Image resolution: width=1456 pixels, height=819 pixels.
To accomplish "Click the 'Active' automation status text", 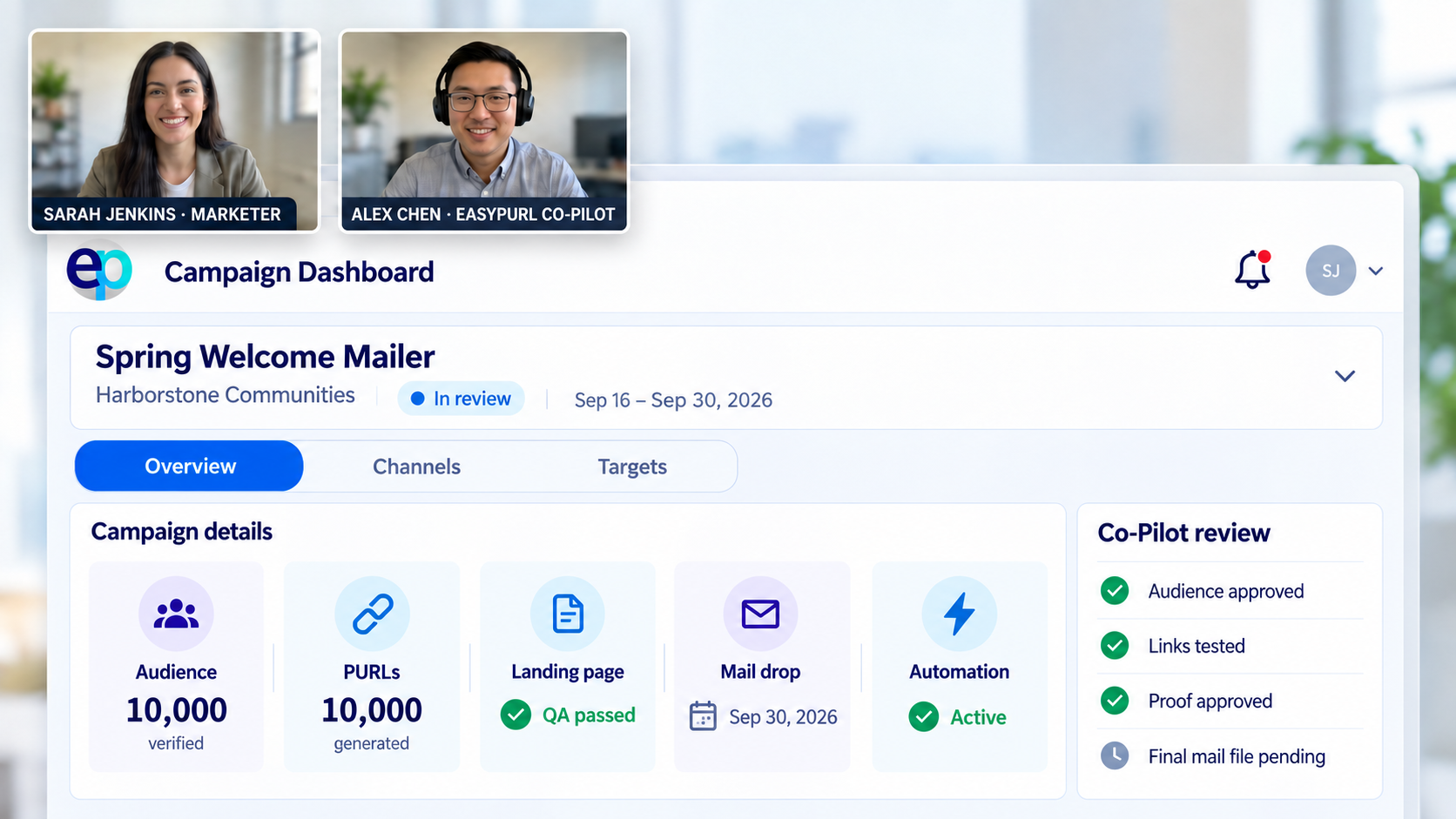I will pos(978,717).
